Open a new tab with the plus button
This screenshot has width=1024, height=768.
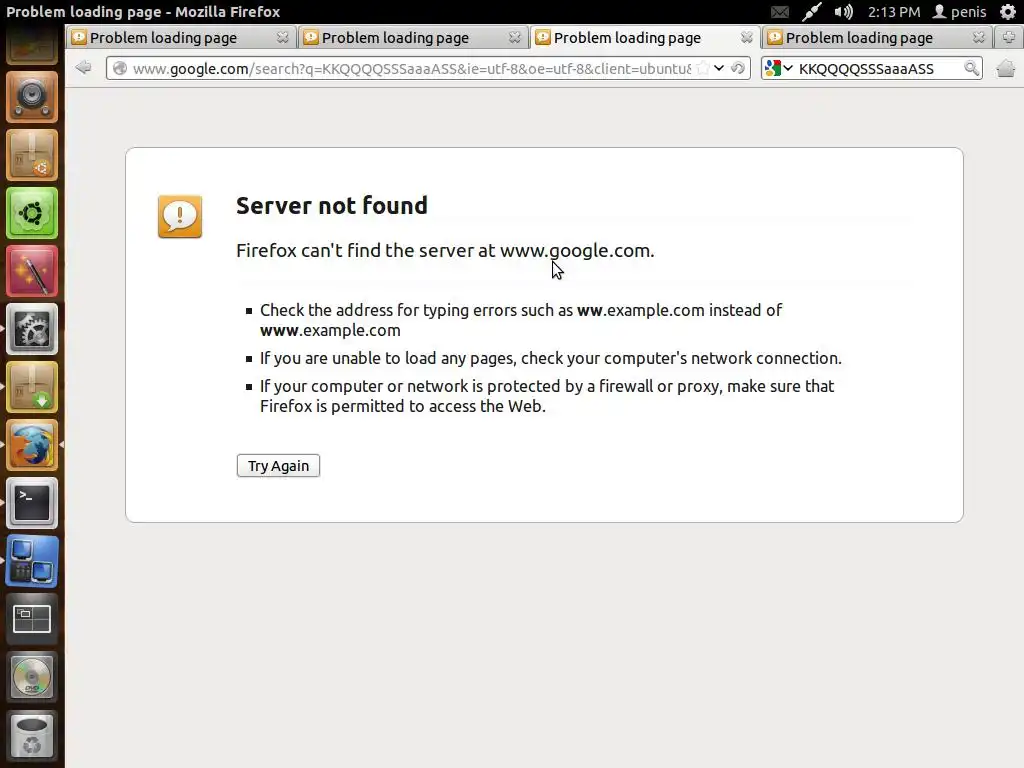(1009, 37)
